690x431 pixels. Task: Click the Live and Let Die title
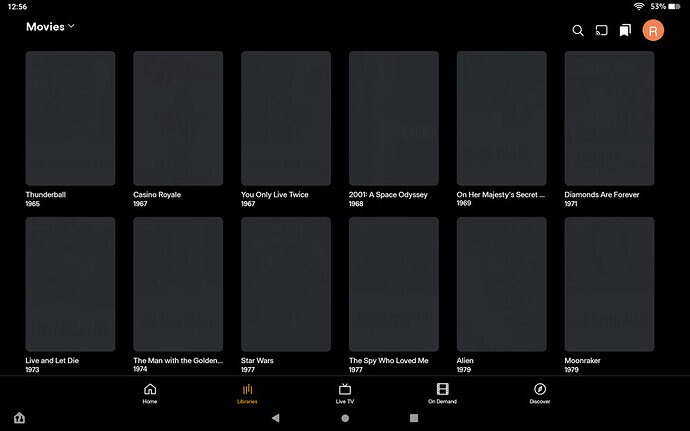click(x=52, y=361)
